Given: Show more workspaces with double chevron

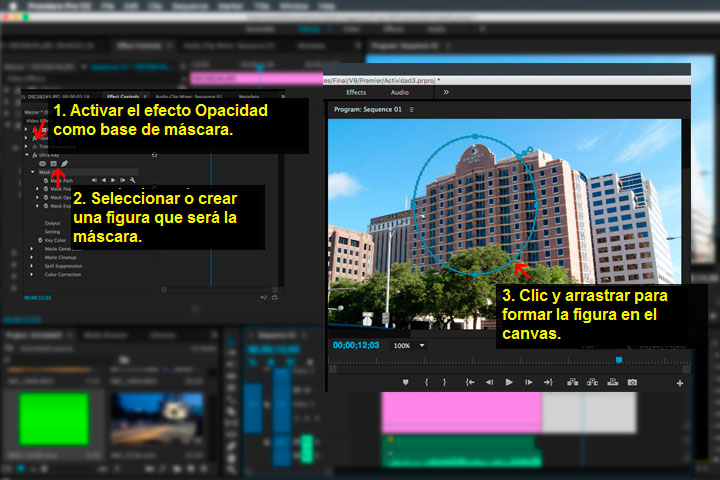Looking at the screenshot, I should (446, 92).
